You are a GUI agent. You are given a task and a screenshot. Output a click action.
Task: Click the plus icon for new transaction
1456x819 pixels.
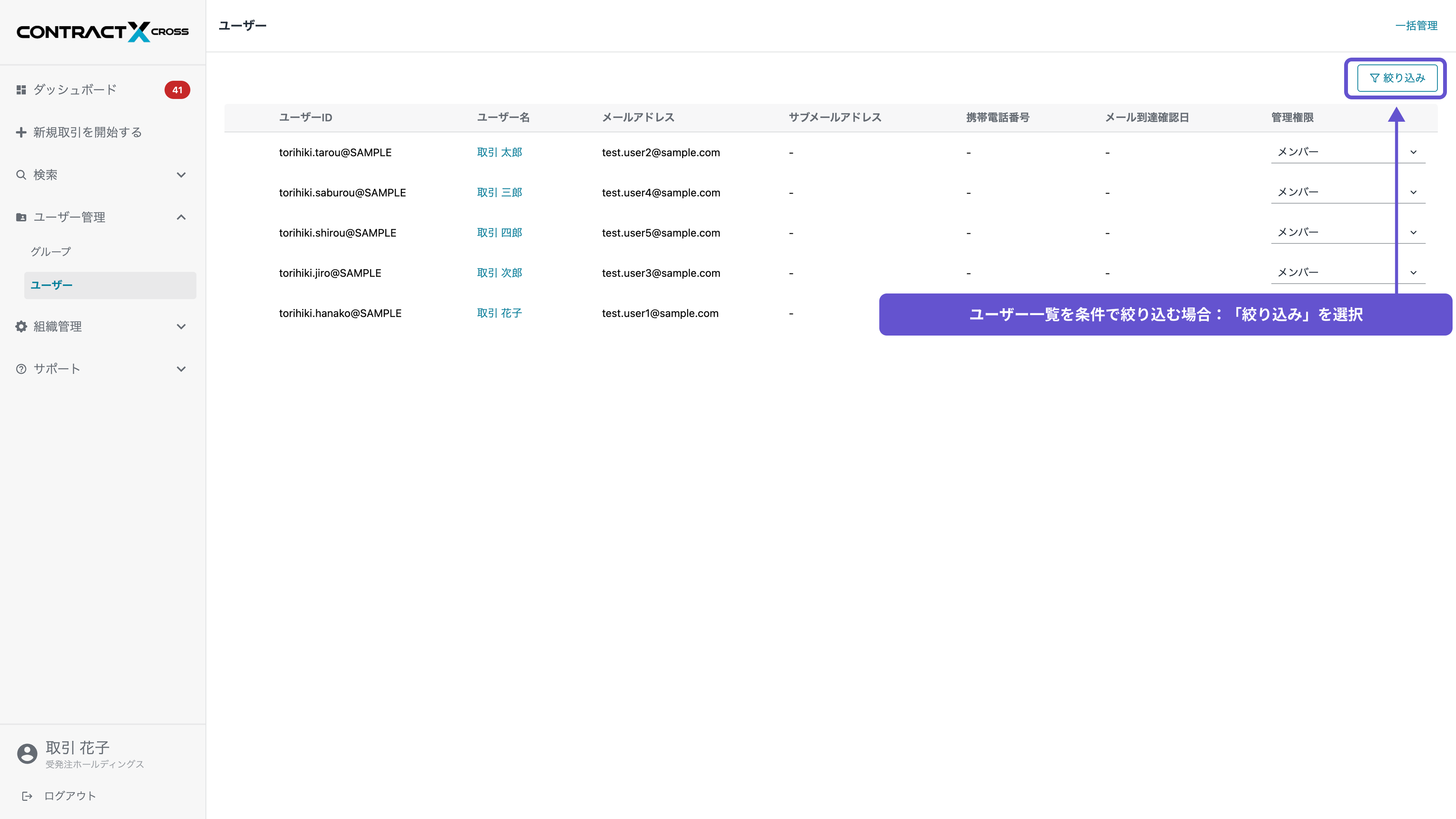(21, 132)
